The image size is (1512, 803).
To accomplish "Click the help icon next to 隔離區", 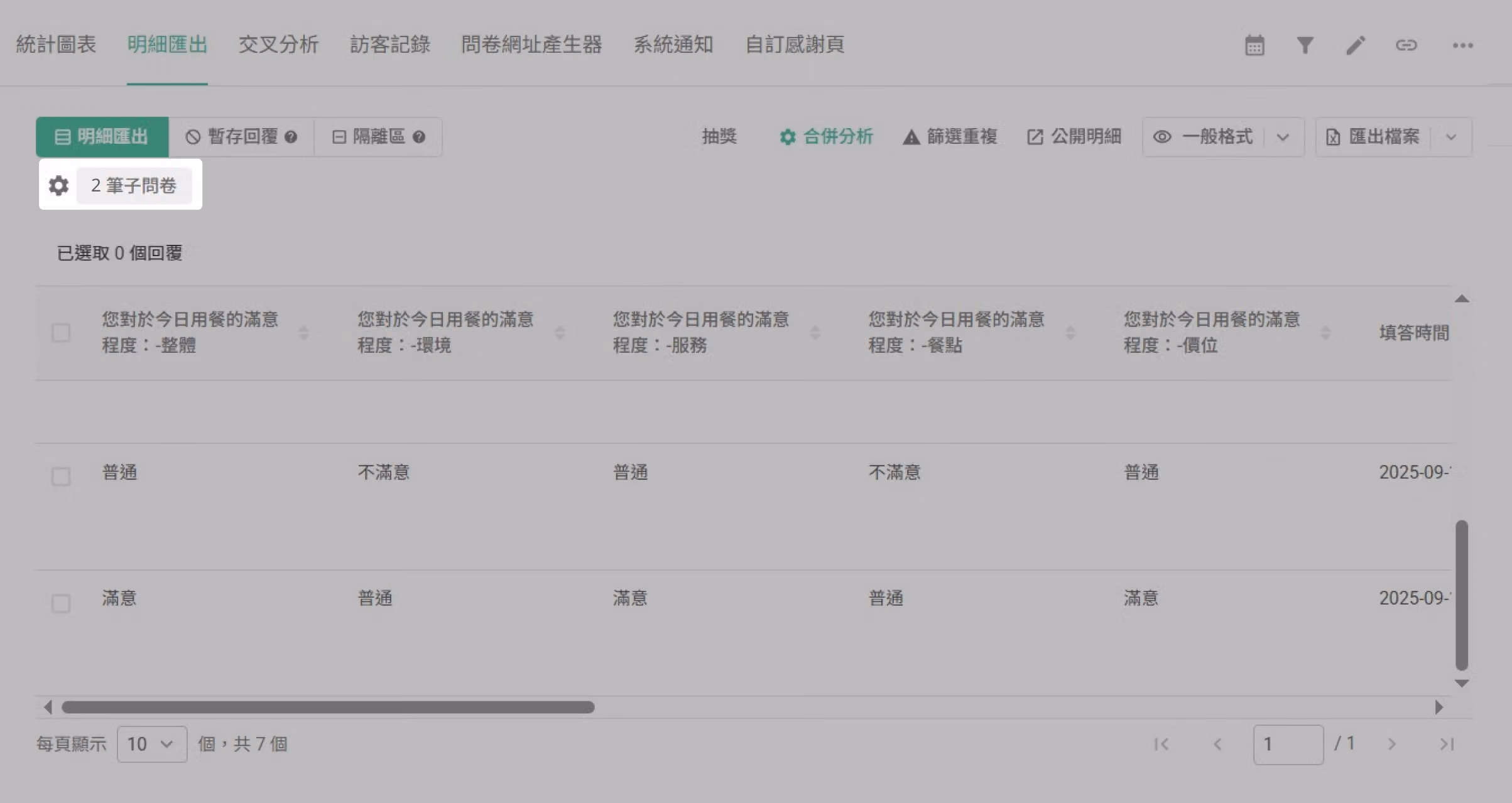I will pyautogui.click(x=419, y=137).
